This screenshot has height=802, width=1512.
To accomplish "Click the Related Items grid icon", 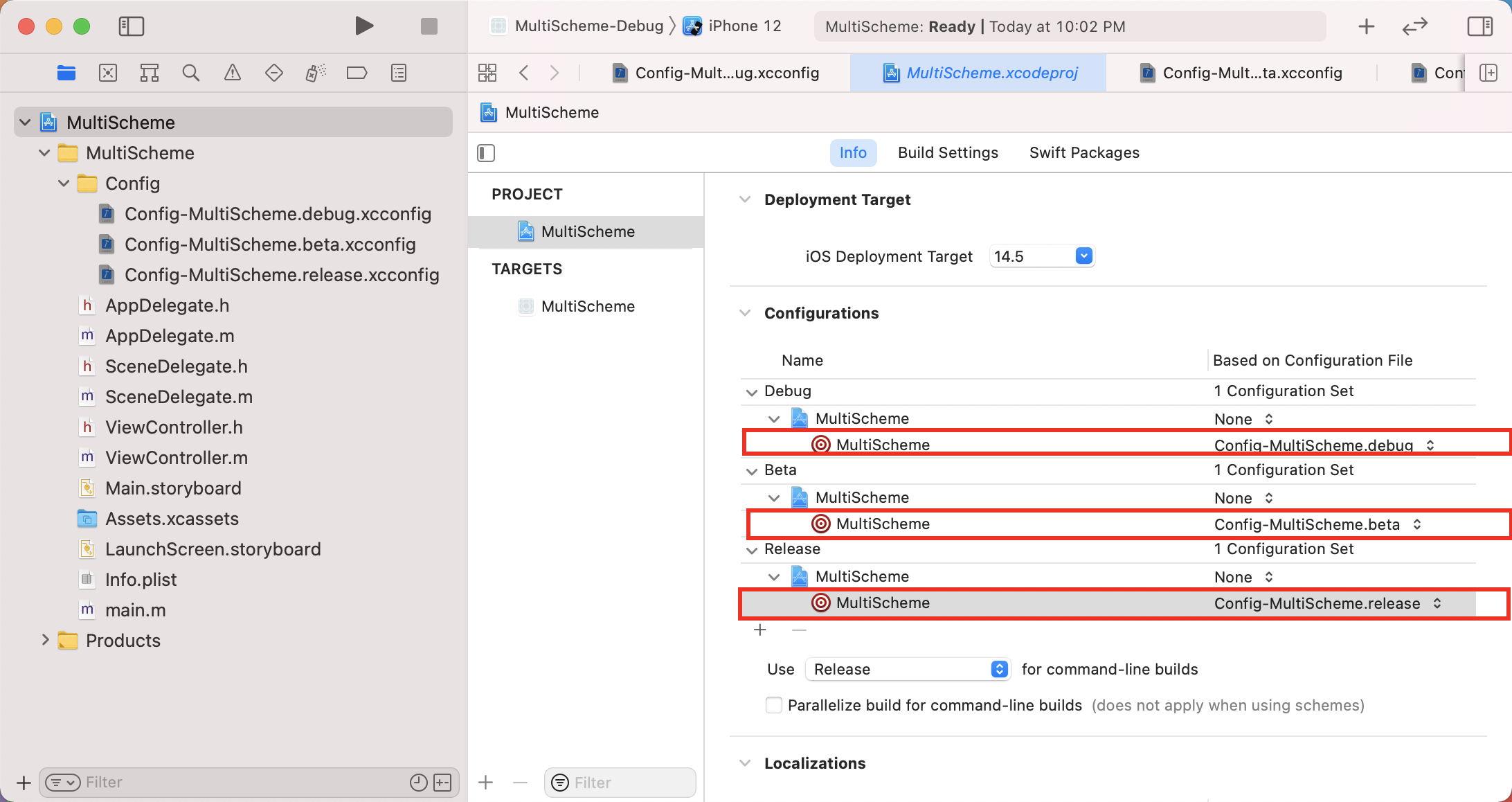I will click(x=487, y=73).
